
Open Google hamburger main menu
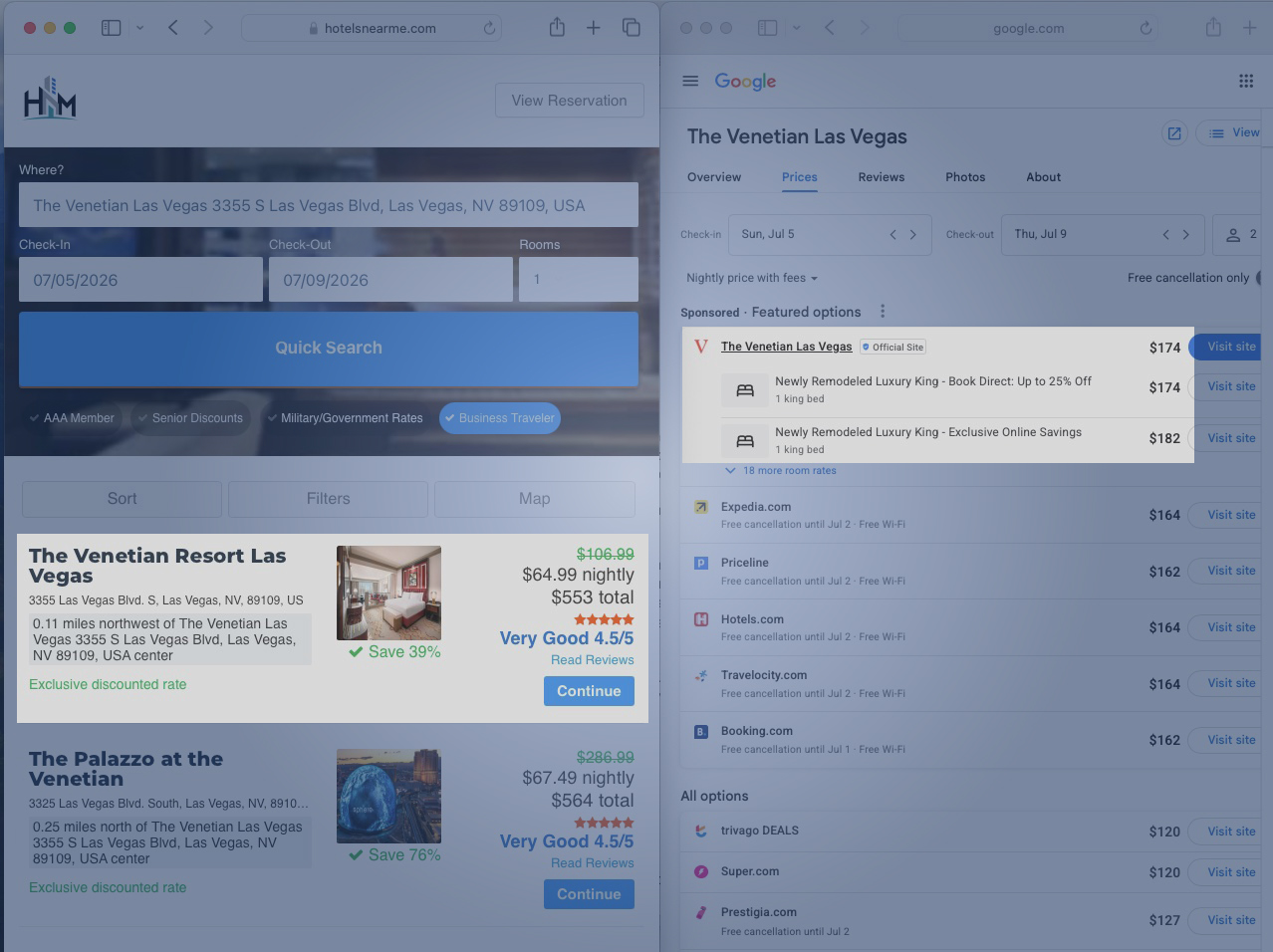pyautogui.click(x=690, y=81)
